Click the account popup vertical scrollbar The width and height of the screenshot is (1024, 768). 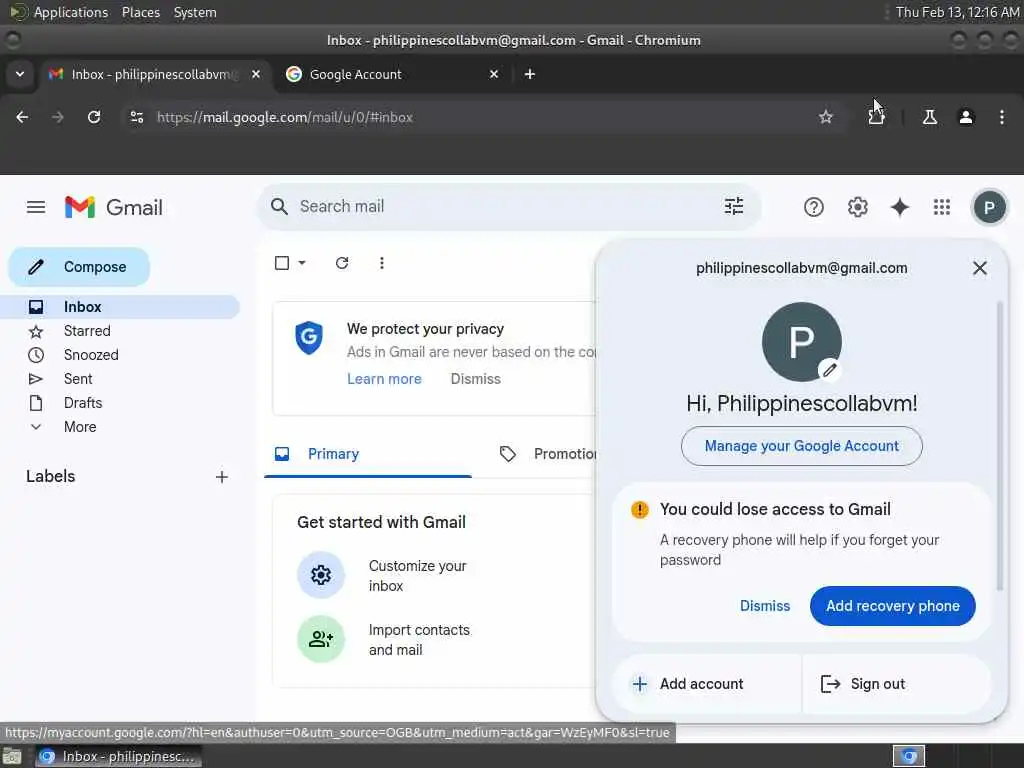pos(999,446)
